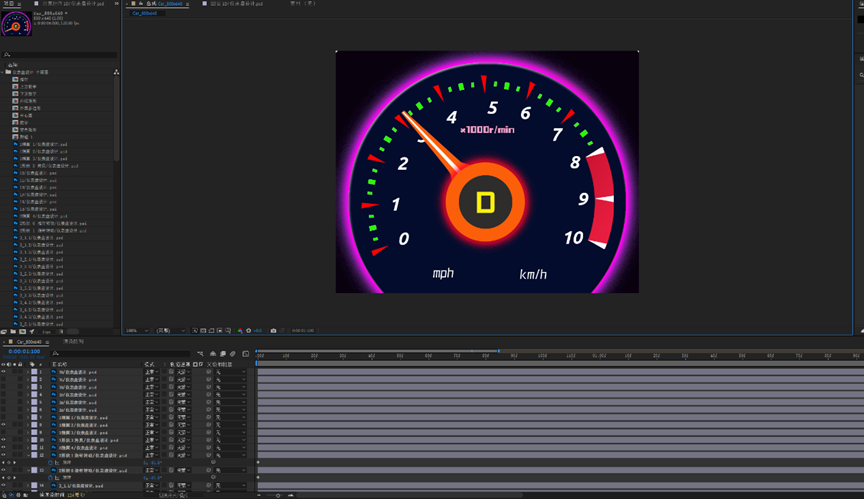Hide layer 10 with its eye icon
The width and height of the screenshot is (864, 499).
tap(3, 440)
